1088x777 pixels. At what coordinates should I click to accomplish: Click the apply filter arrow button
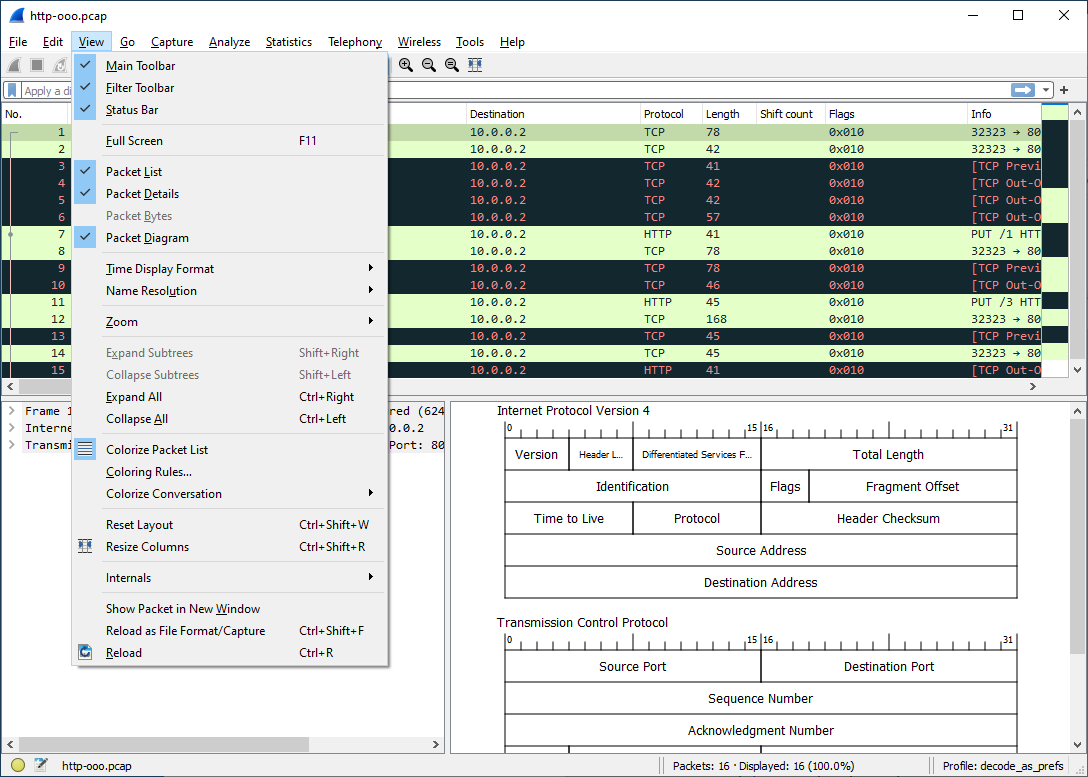tap(1022, 90)
